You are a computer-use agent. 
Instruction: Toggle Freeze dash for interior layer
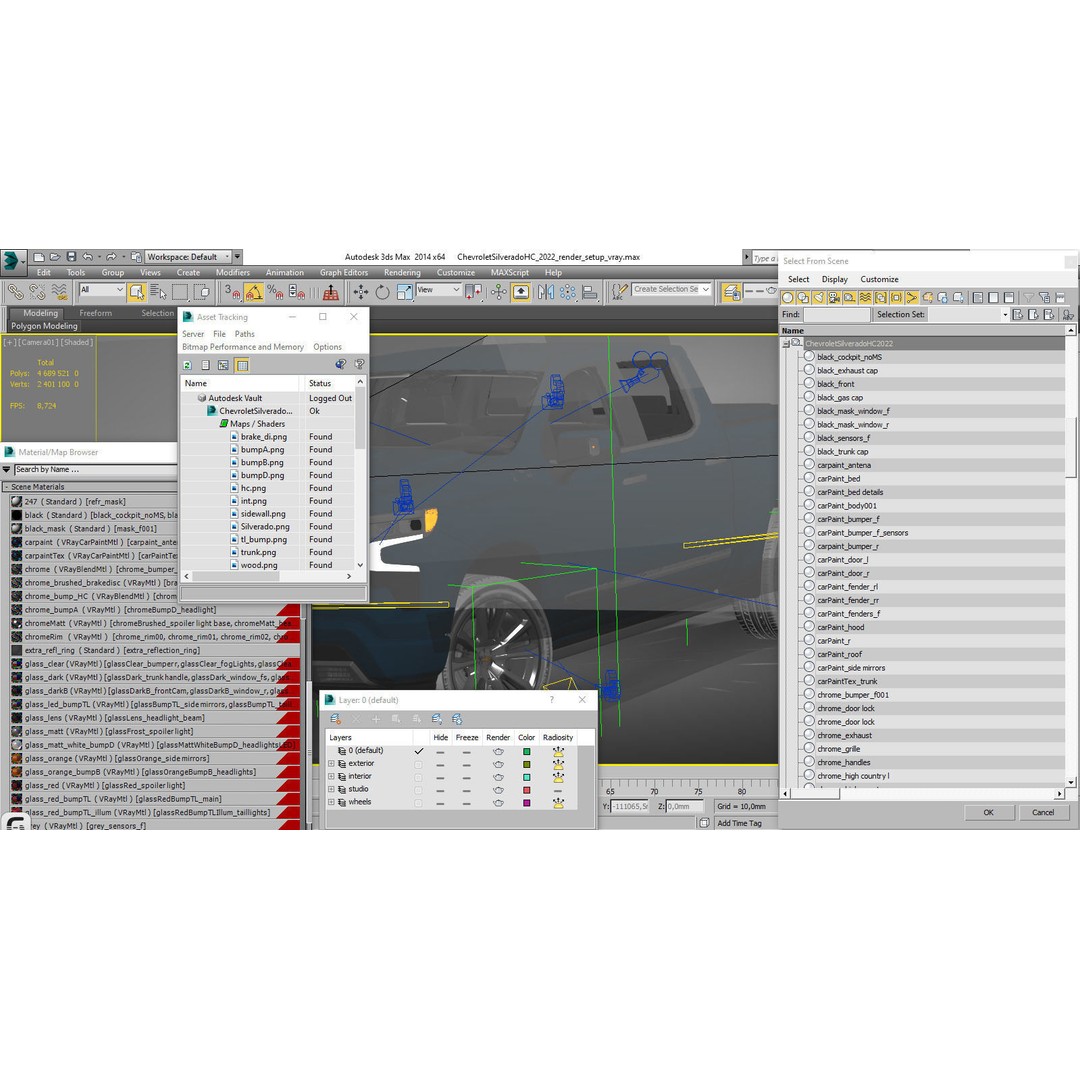466,777
